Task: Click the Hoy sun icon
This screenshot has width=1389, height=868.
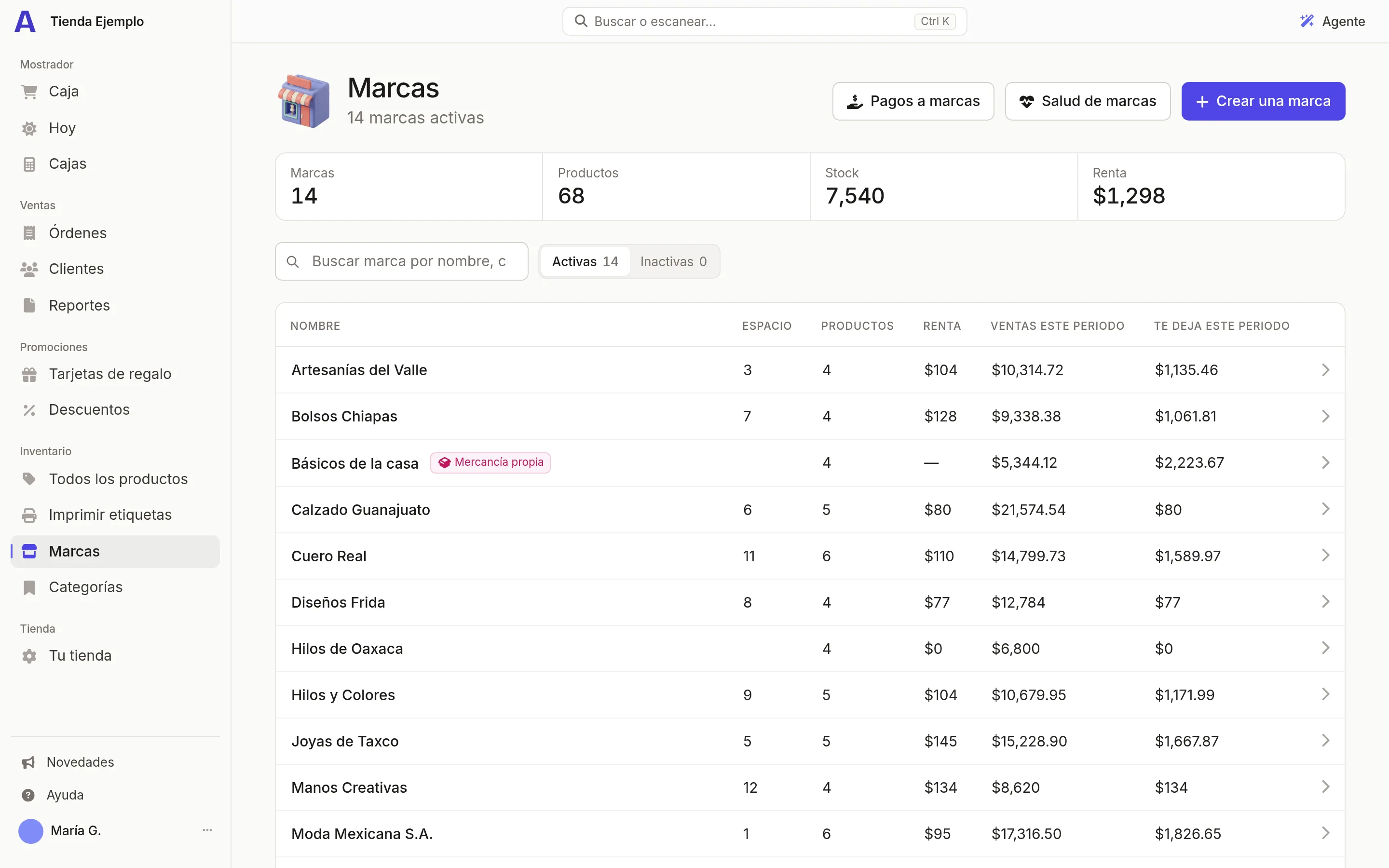Action: click(29, 128)
